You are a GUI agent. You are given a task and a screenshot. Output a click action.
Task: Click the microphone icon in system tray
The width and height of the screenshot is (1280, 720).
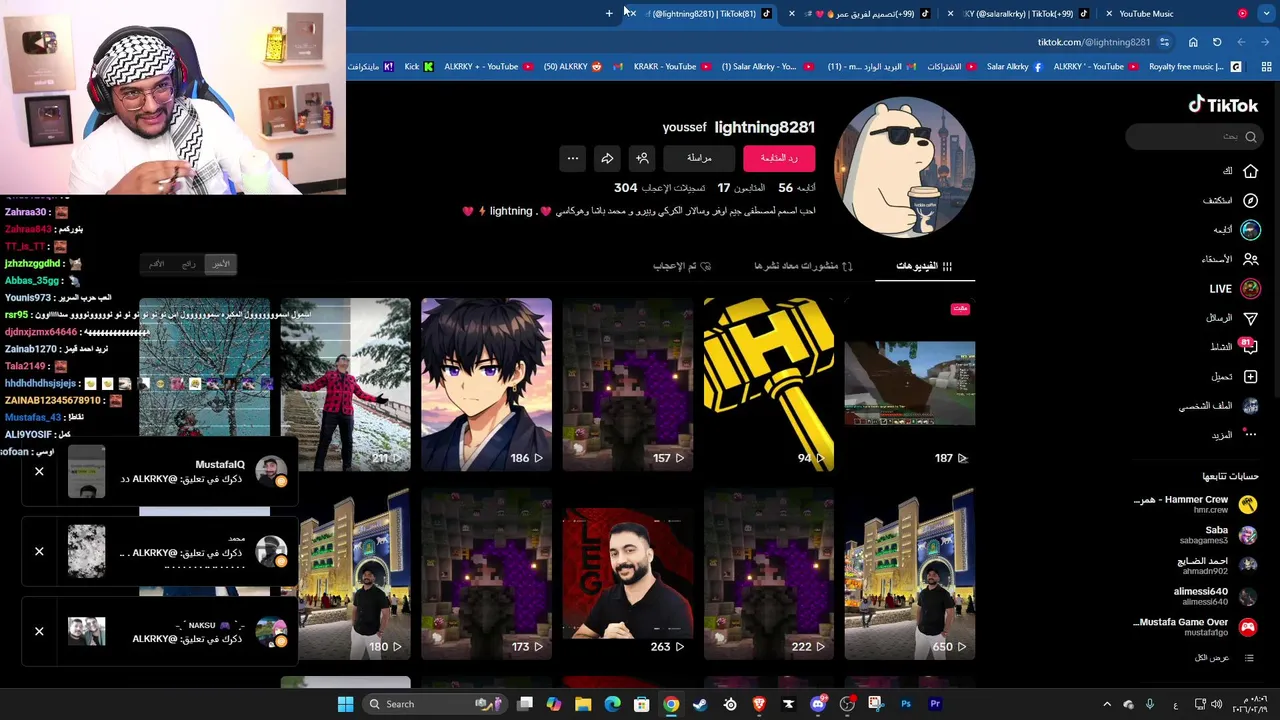pos(1150,704)
